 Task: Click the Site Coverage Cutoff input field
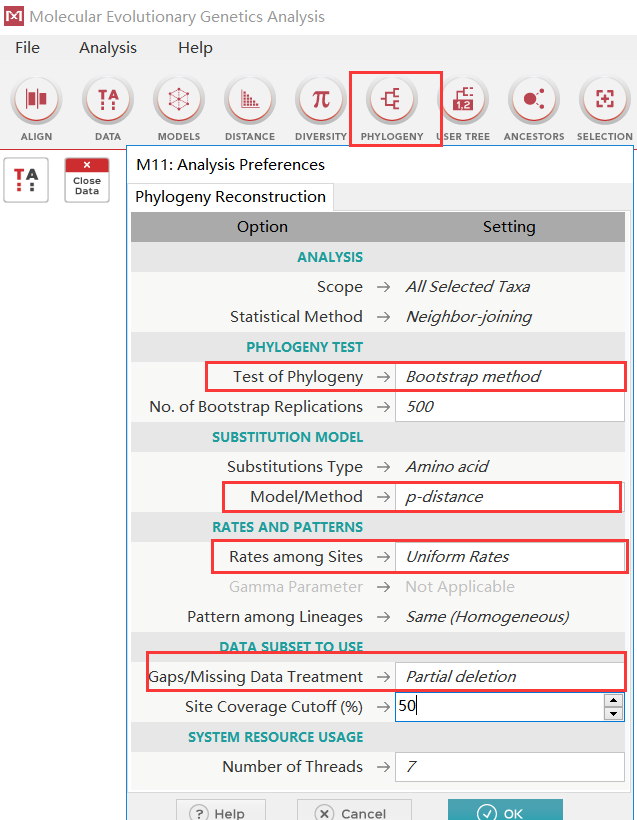[x=499, y=707]
